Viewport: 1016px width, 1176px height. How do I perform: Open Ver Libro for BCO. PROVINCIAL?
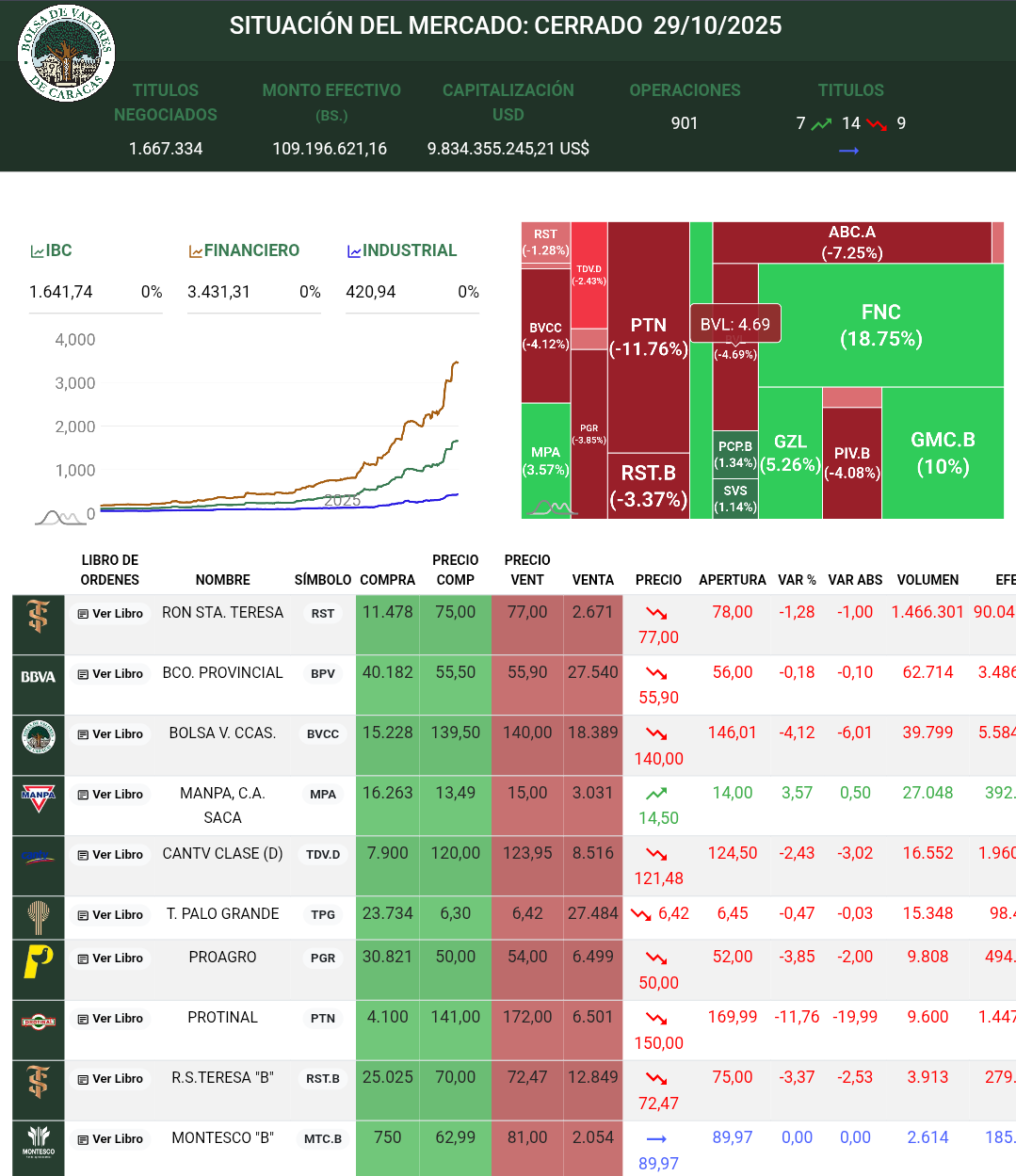pos(110,674)
